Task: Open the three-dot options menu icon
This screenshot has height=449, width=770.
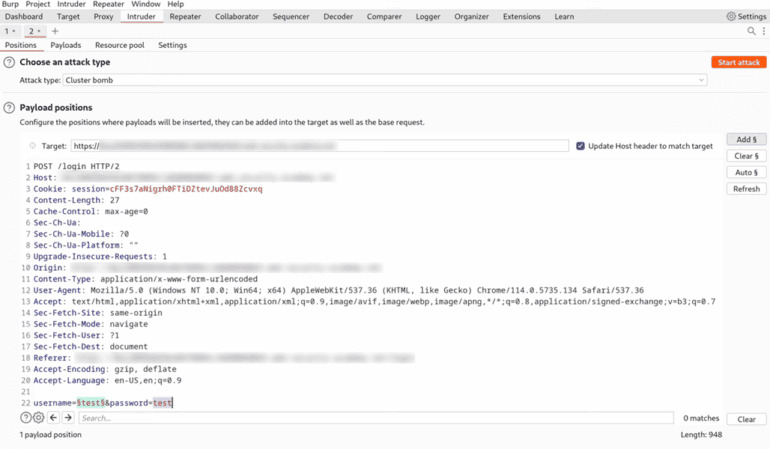Action: (x=764, y=31)
